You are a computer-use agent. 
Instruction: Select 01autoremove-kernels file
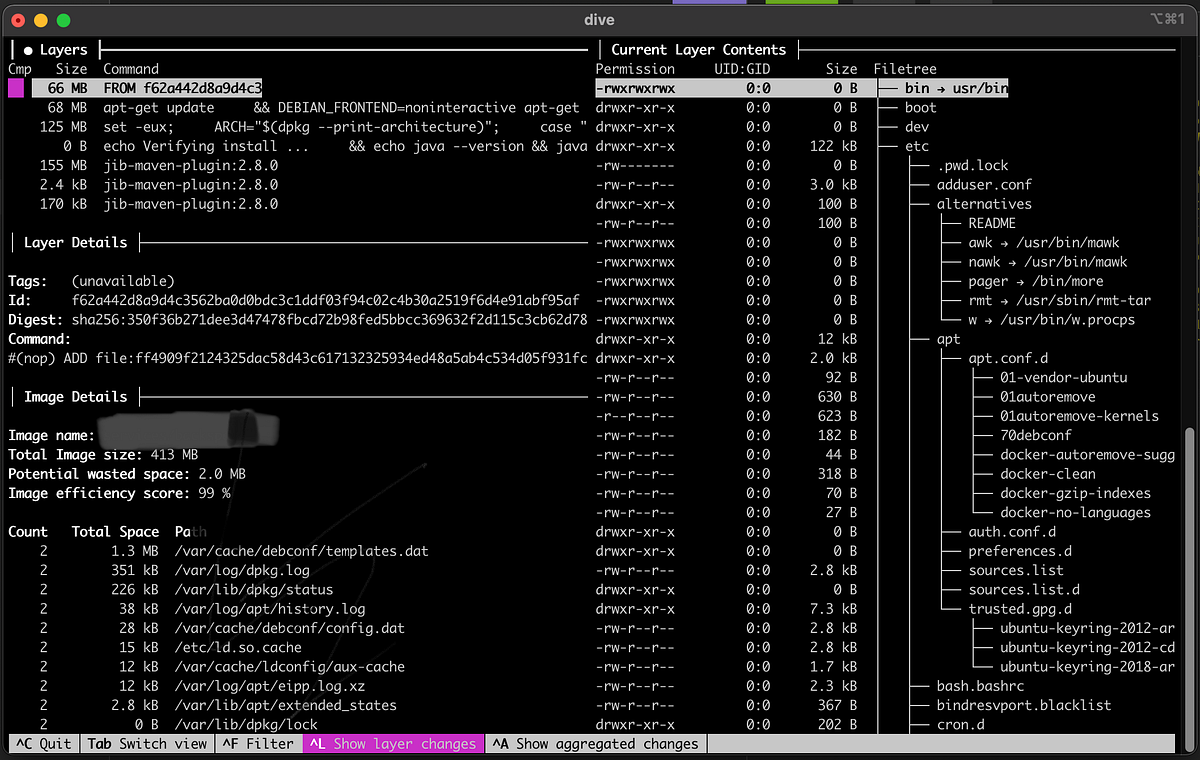coord(1080,416)
